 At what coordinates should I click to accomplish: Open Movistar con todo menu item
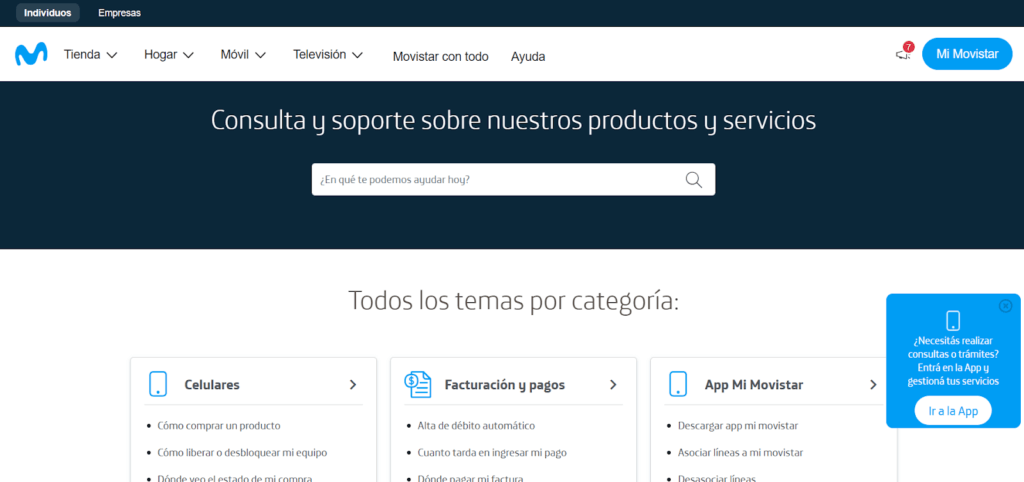440,57
